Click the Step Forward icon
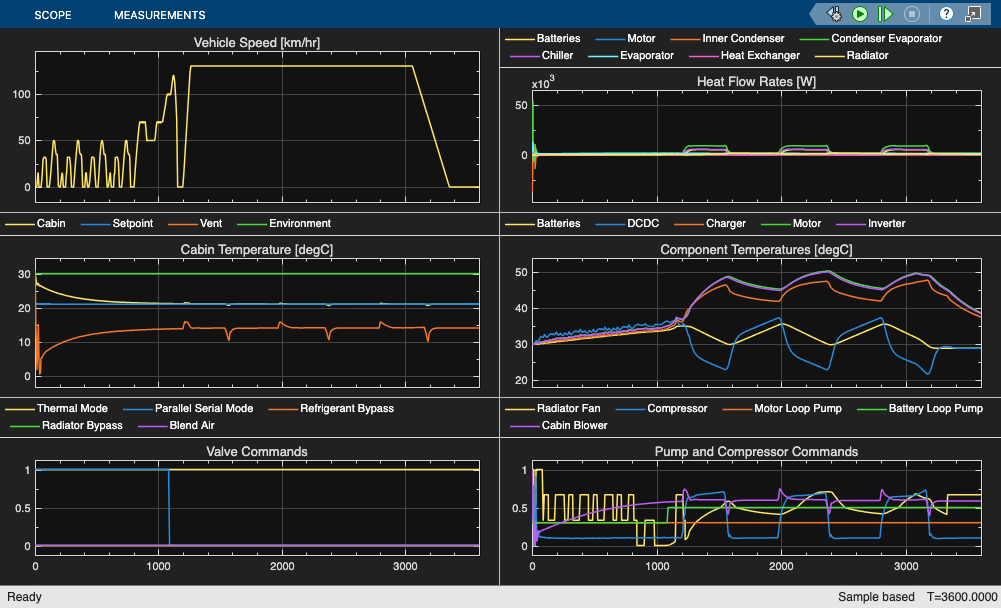Viewport: 1001px width, 608px height. (885, 13)
